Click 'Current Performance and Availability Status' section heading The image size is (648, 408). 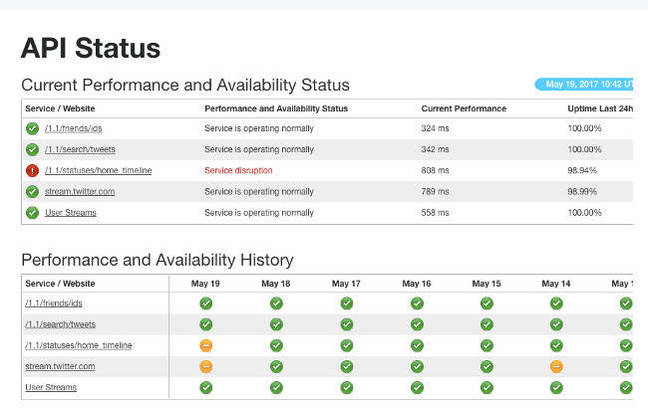pos(186,85)
